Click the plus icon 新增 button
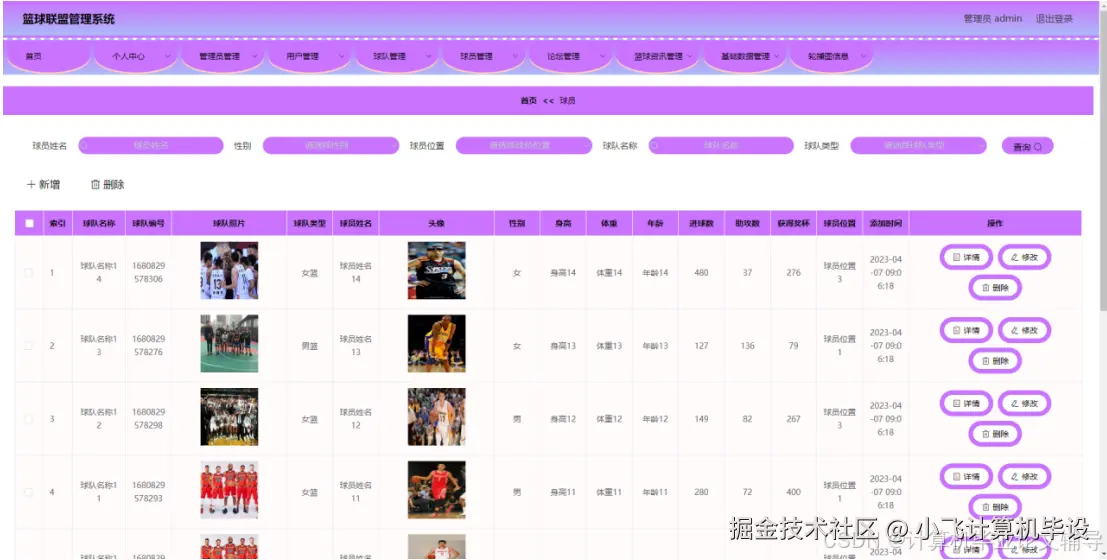This screenshot has width=1107, height=560. (43, 184)
